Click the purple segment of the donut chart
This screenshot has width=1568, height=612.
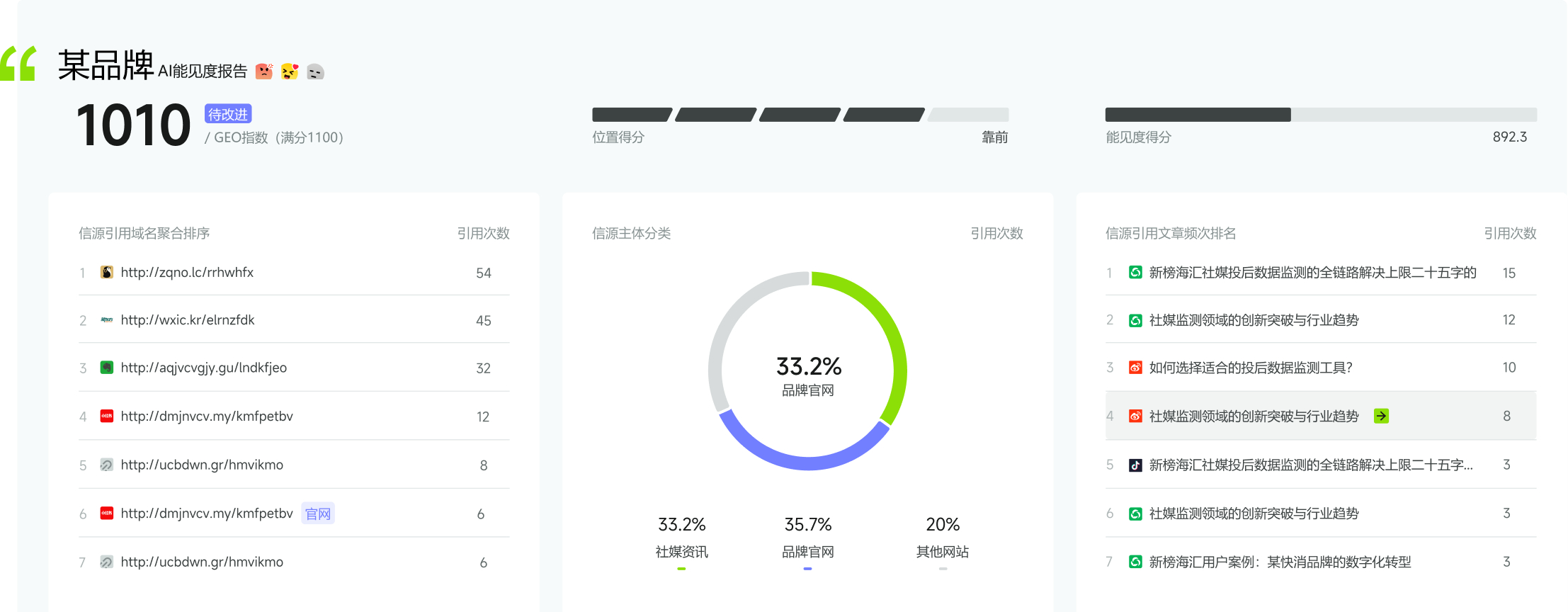(800, 460)
